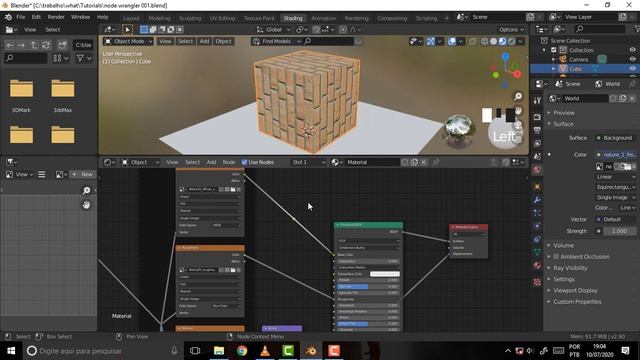Switch to solid viewport shading
The height and width of the screenshot is (360, 640).
[x=493, y=41]
